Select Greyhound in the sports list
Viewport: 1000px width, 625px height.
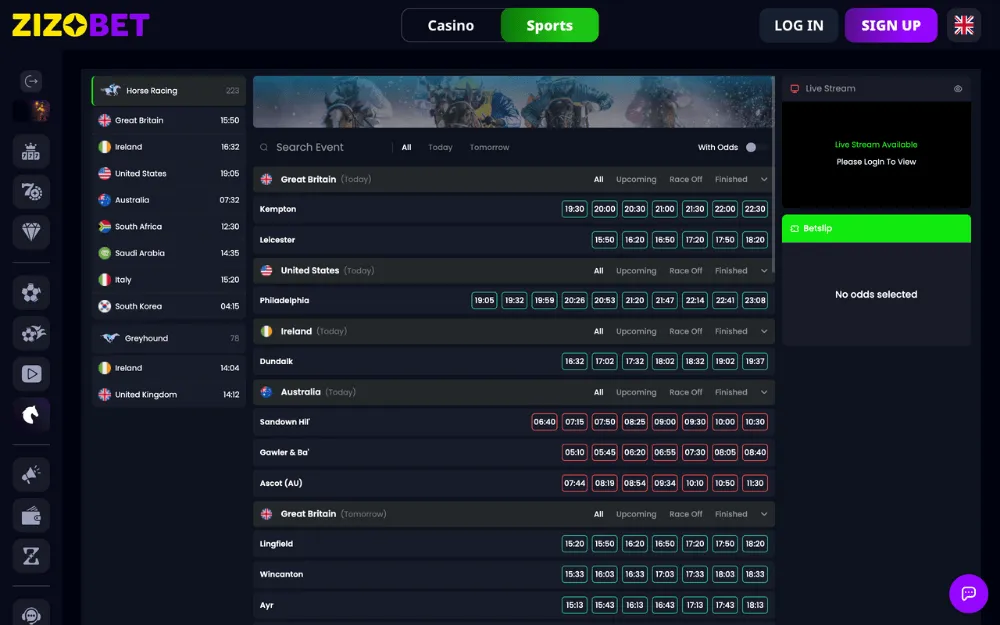coord(146,339)
